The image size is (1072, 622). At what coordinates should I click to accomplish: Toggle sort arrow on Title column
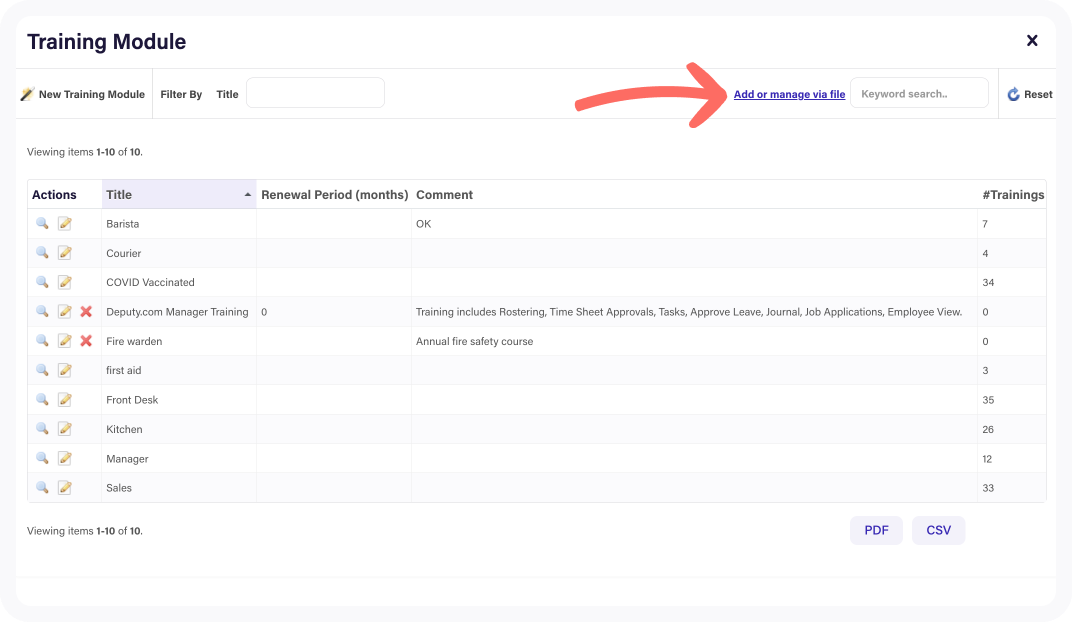click(247, 195)
